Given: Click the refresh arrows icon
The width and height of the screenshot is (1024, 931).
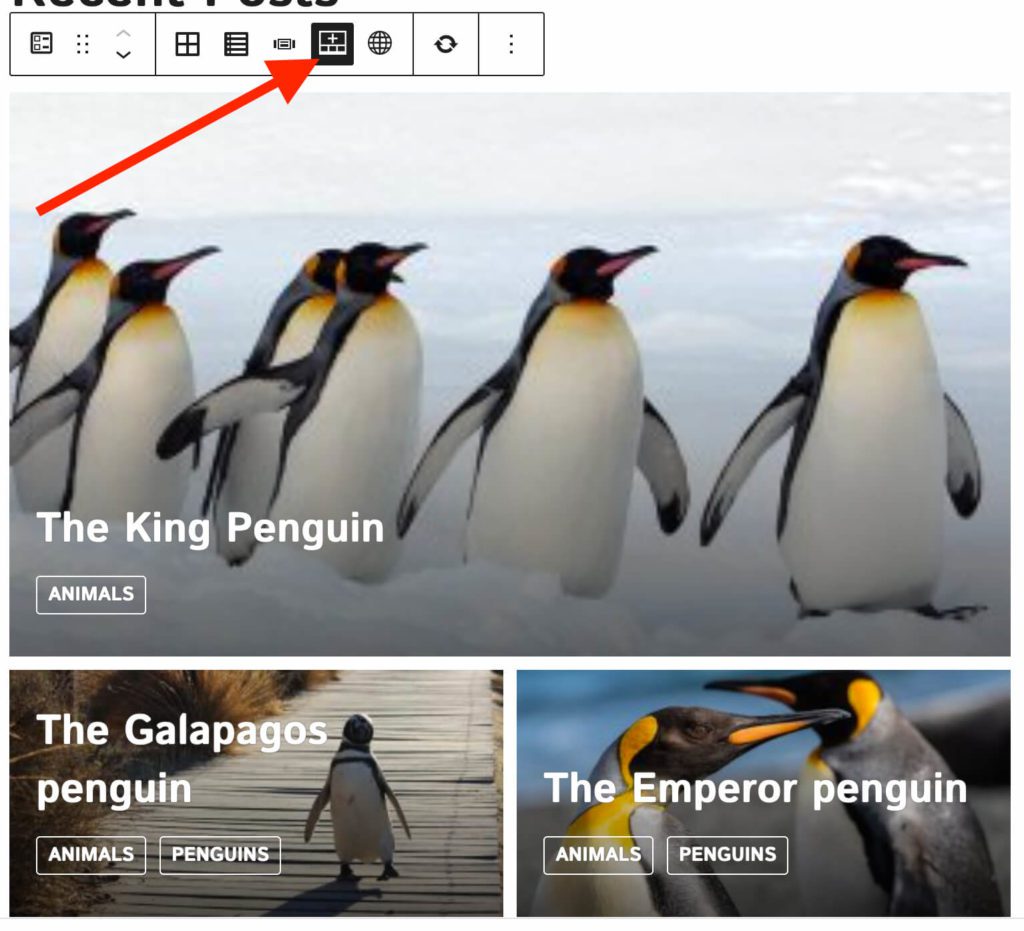Looking at the screenshot, I should point(445,44).
